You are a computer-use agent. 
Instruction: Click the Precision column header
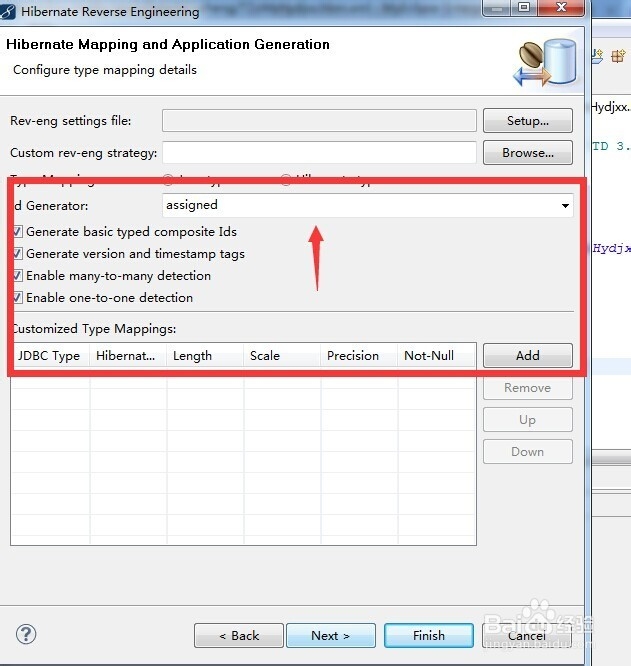[x=359, y=356]
